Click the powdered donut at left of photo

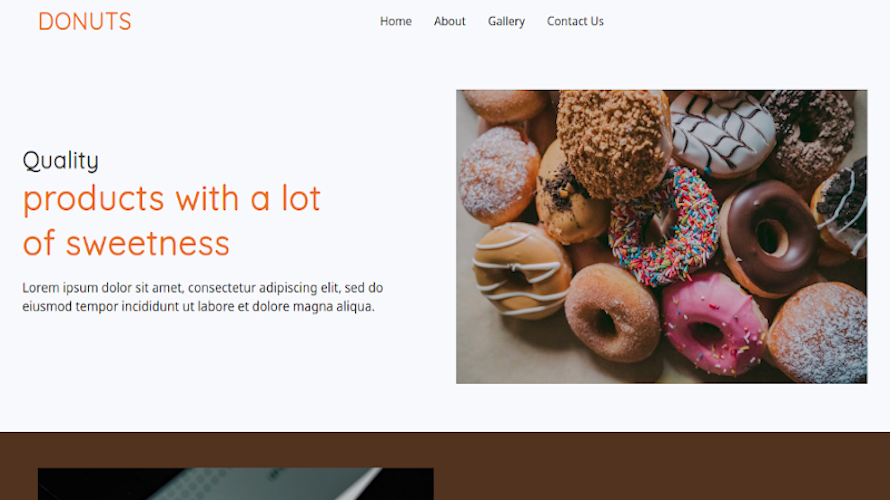point(498,175)
